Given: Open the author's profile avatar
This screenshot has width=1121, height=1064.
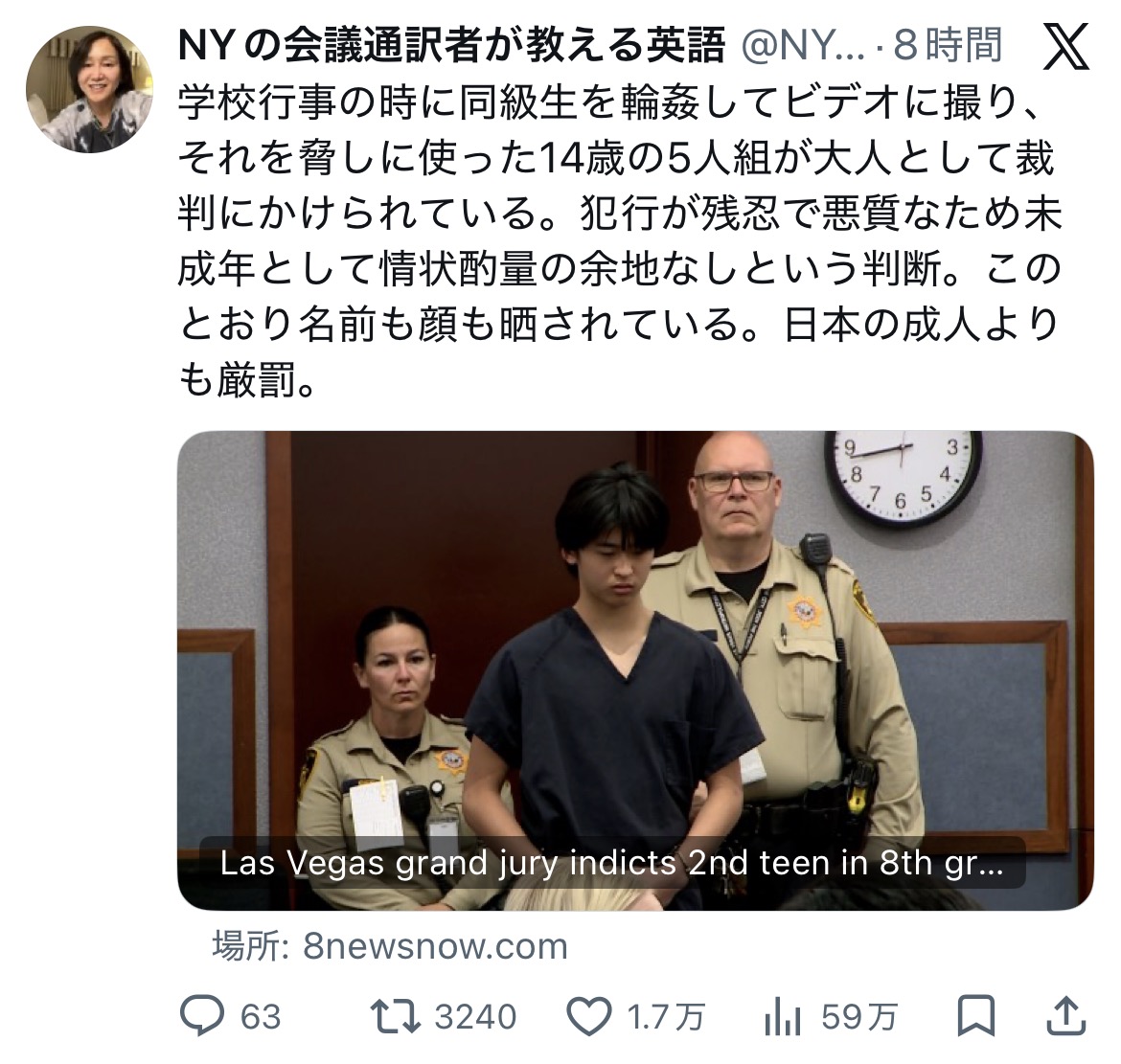Looking at the screenshot, I should (x=89, y=89).
